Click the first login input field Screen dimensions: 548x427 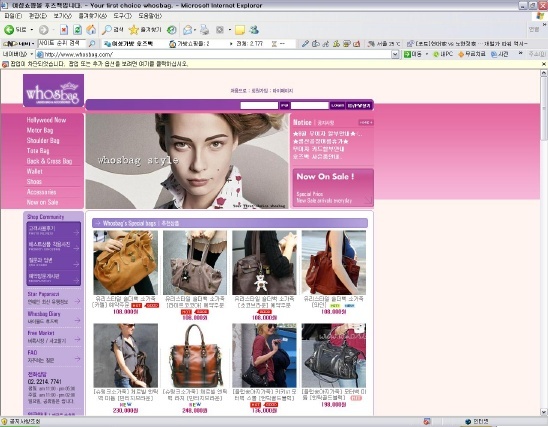point(259,106)
